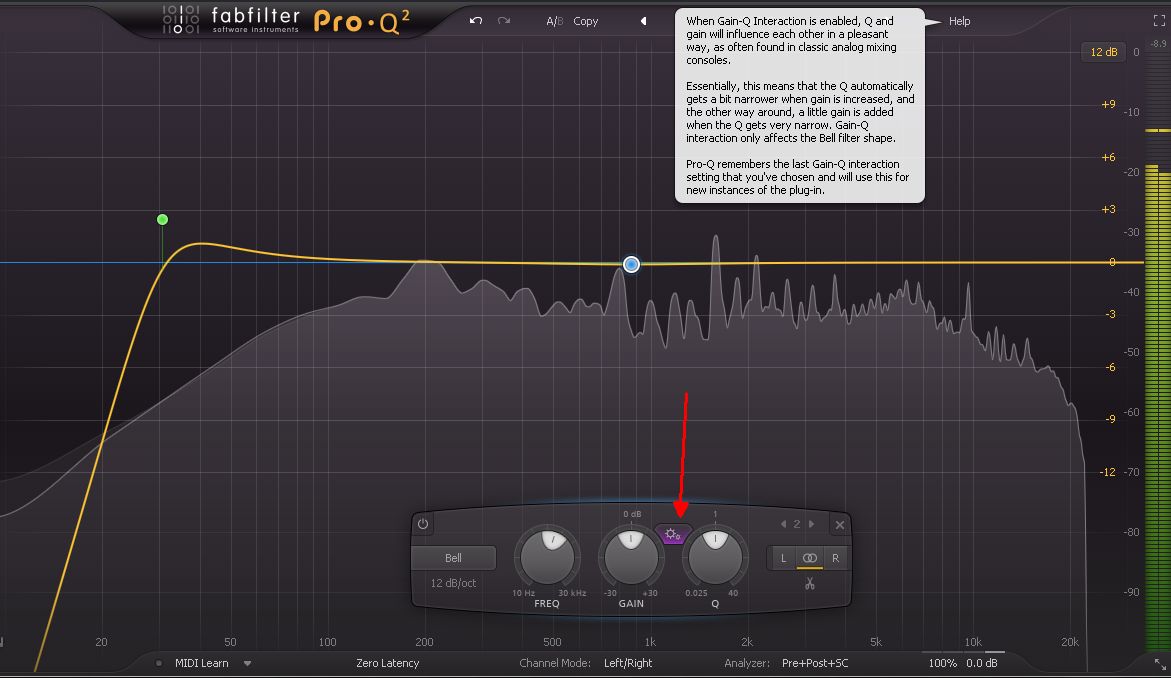Go to the next band

click(x=811, y=524)
